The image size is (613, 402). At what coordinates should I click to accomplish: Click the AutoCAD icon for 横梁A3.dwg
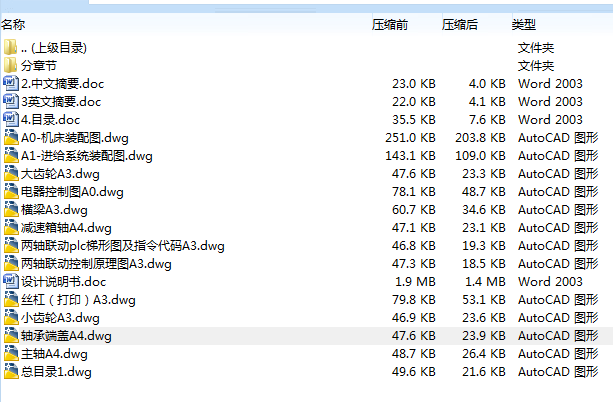11,209
